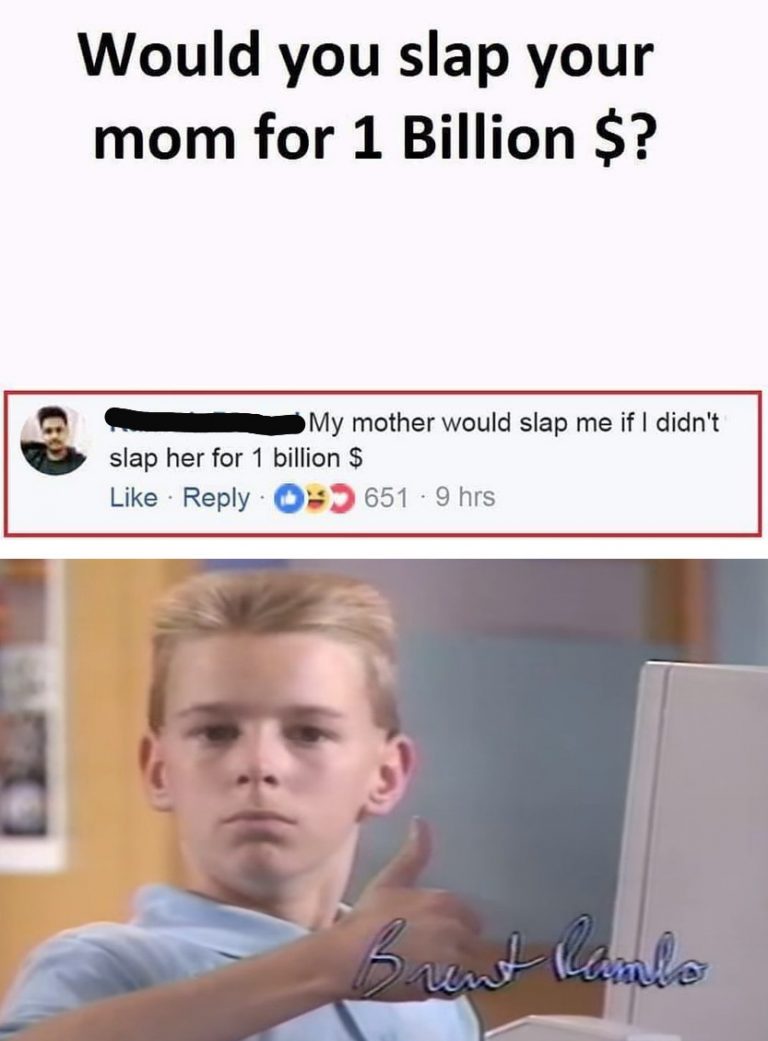This screenshot has width=768, height=1041.
Task: Click the headline words 'Would you slap your'
Action: (366, 56)
